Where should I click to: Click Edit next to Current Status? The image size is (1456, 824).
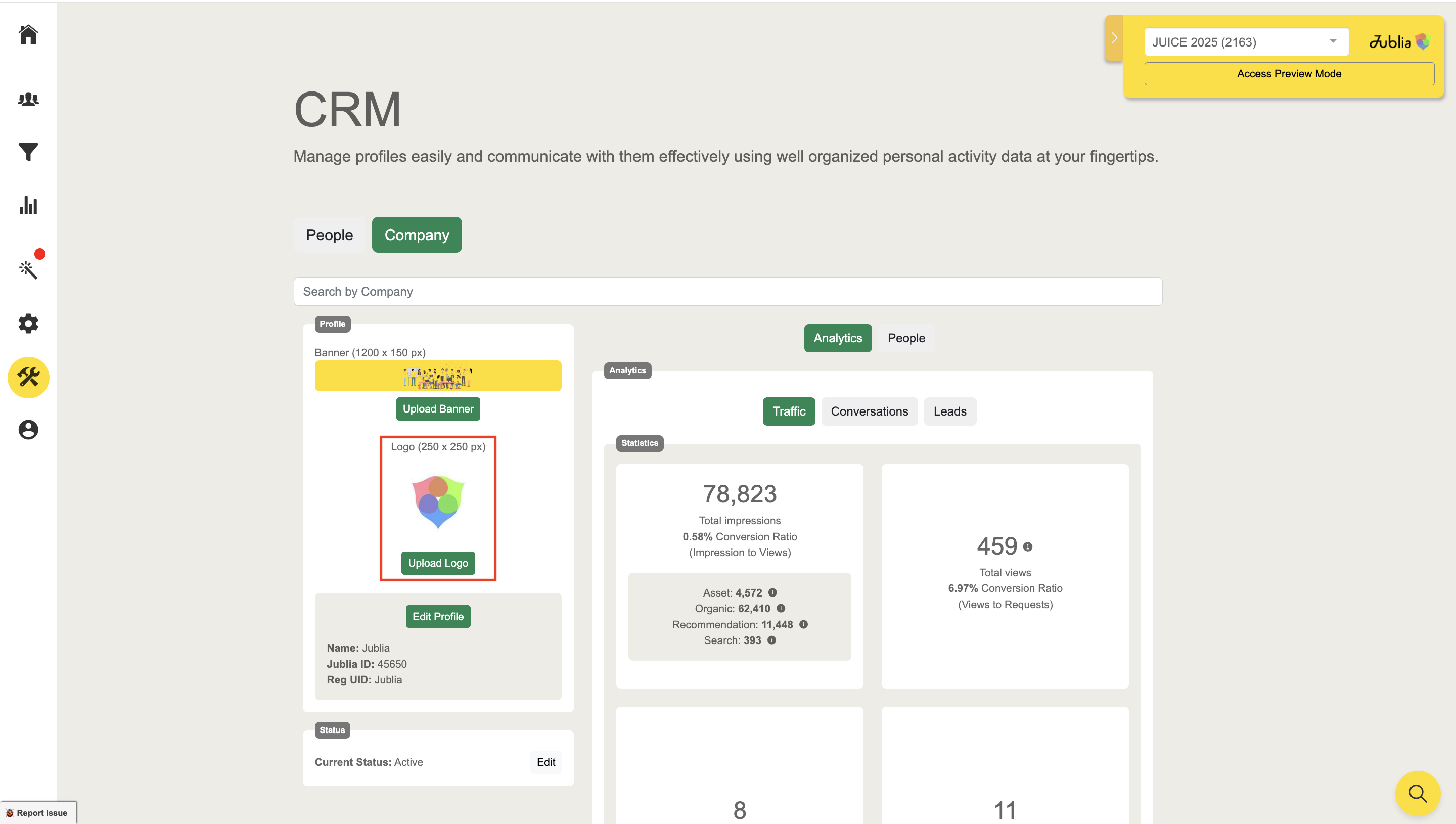tap(545, 762)
